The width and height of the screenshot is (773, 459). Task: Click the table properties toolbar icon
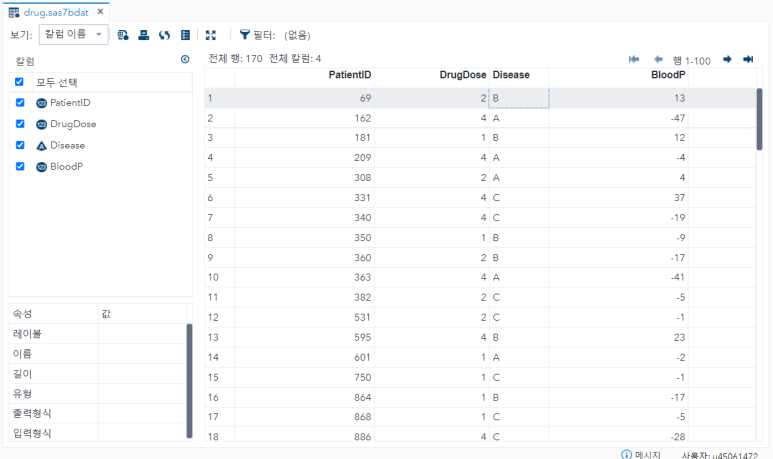point(186,34)
